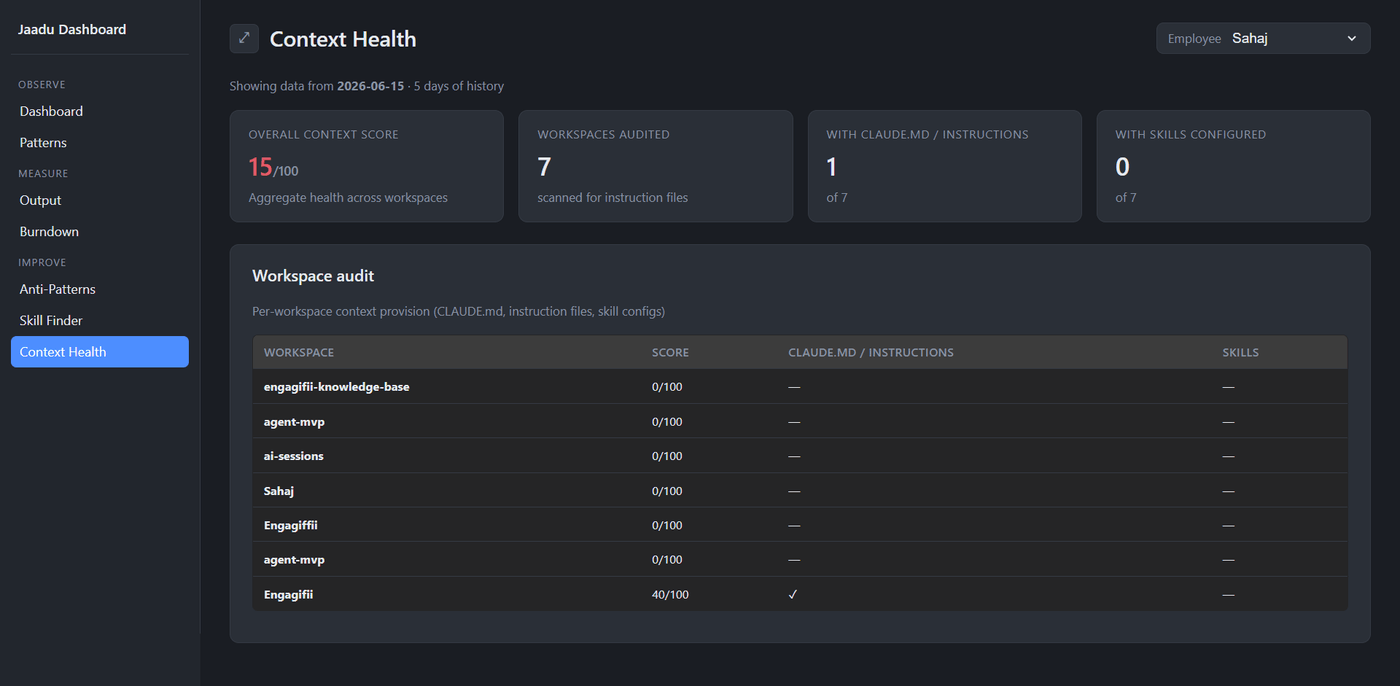Click the WORKSPACE column header
Image resolution: width=1400 pixels, height=686 pixels.
pos(299,352)
